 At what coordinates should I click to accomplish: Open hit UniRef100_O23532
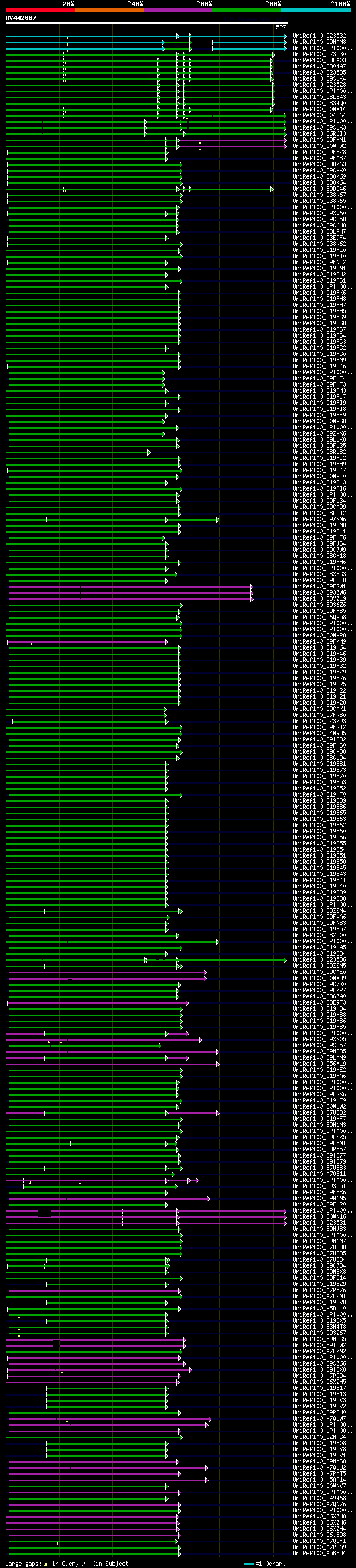point(319,36)
